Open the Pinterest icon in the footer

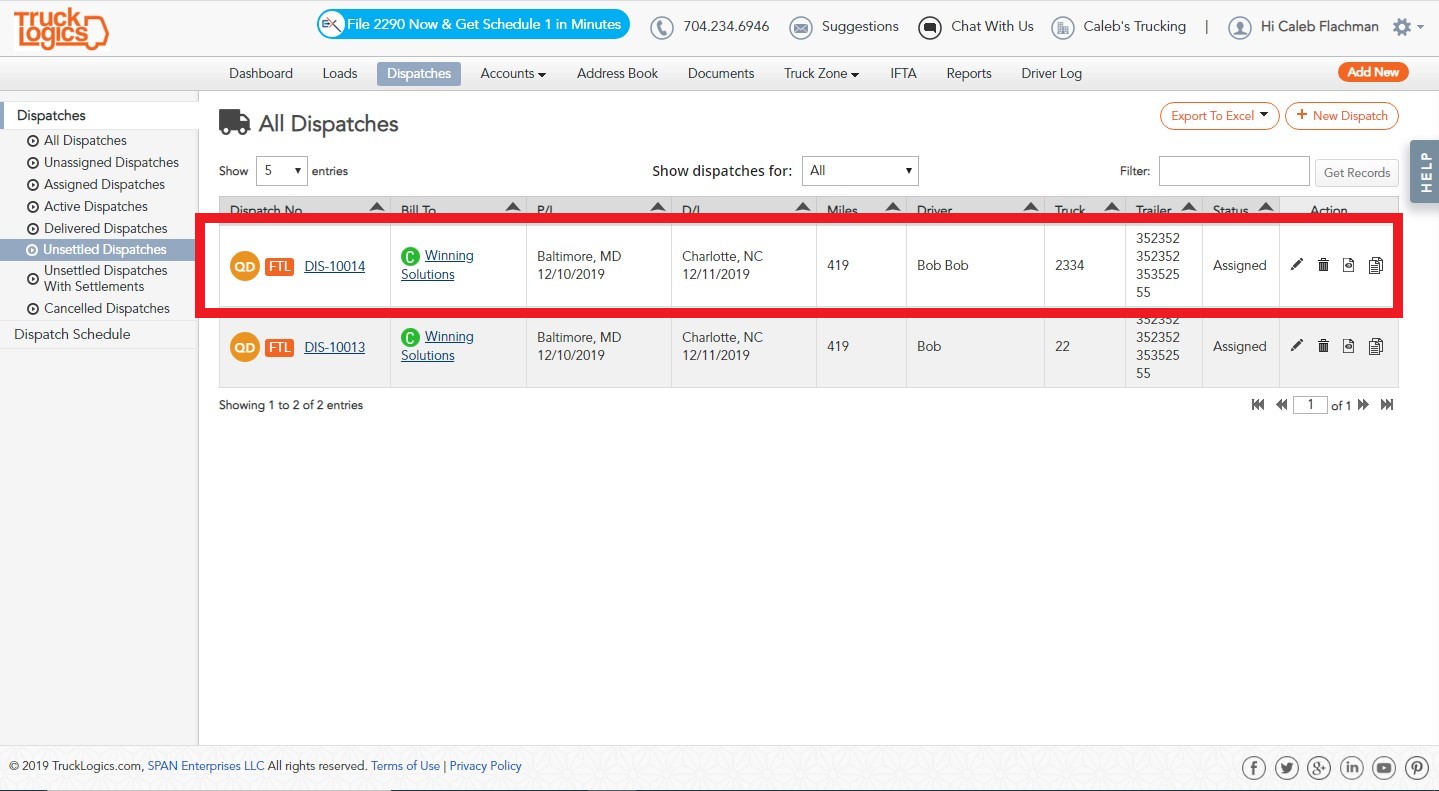coord(1417,768)
